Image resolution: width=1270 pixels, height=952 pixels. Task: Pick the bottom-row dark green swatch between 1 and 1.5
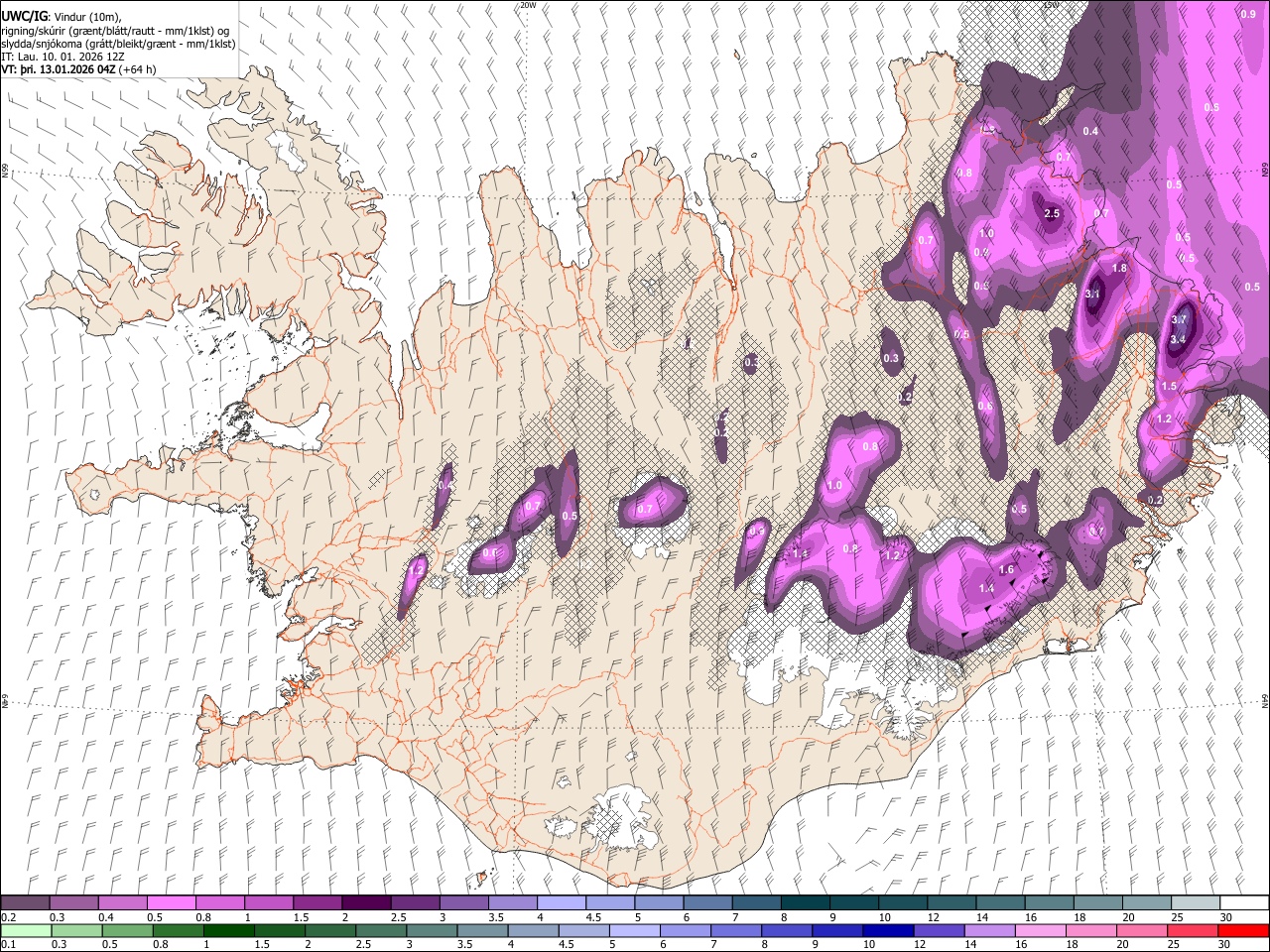click(x=229, y=931)
